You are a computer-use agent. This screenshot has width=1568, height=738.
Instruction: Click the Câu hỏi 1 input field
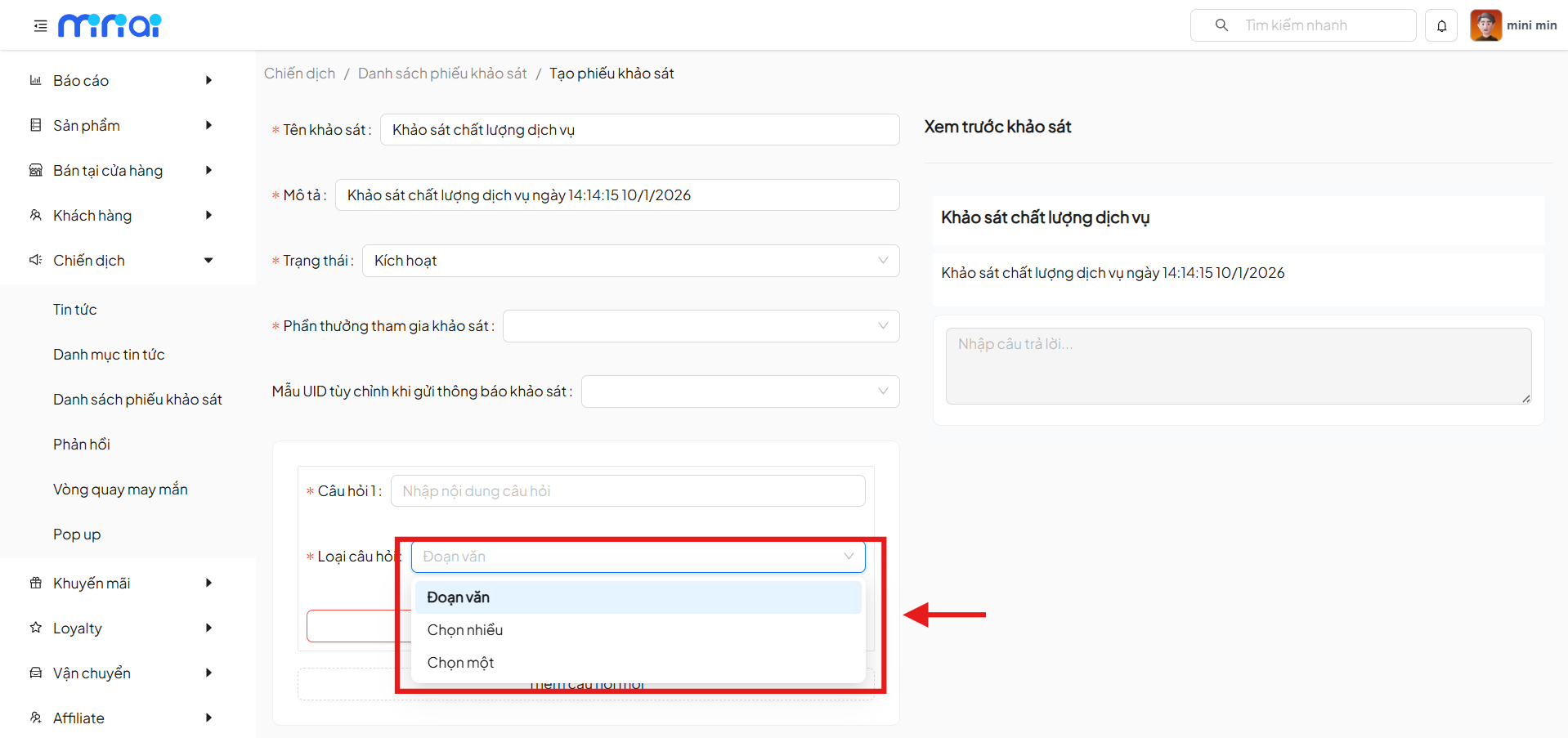pos(627,491)
